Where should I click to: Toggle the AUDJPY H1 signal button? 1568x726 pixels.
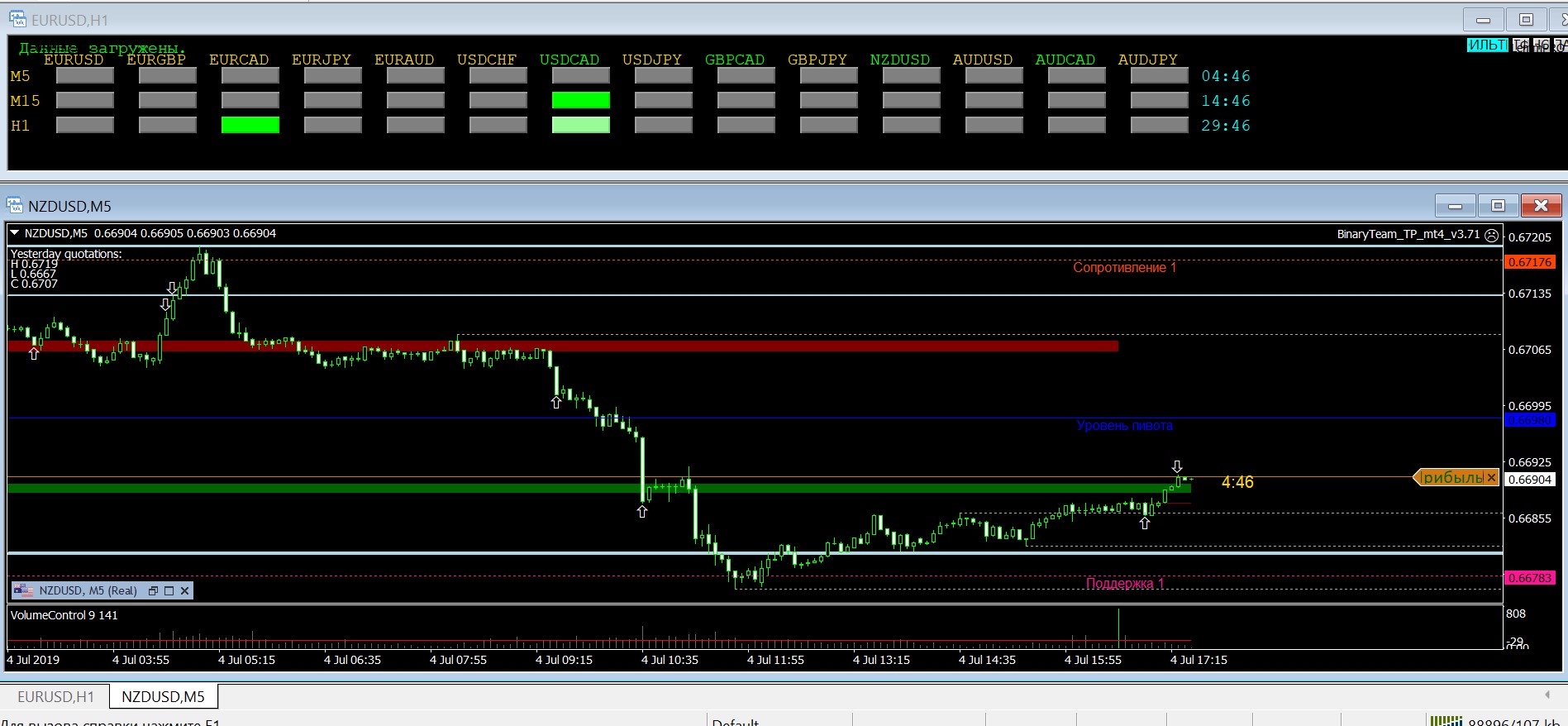point(1160,125)
